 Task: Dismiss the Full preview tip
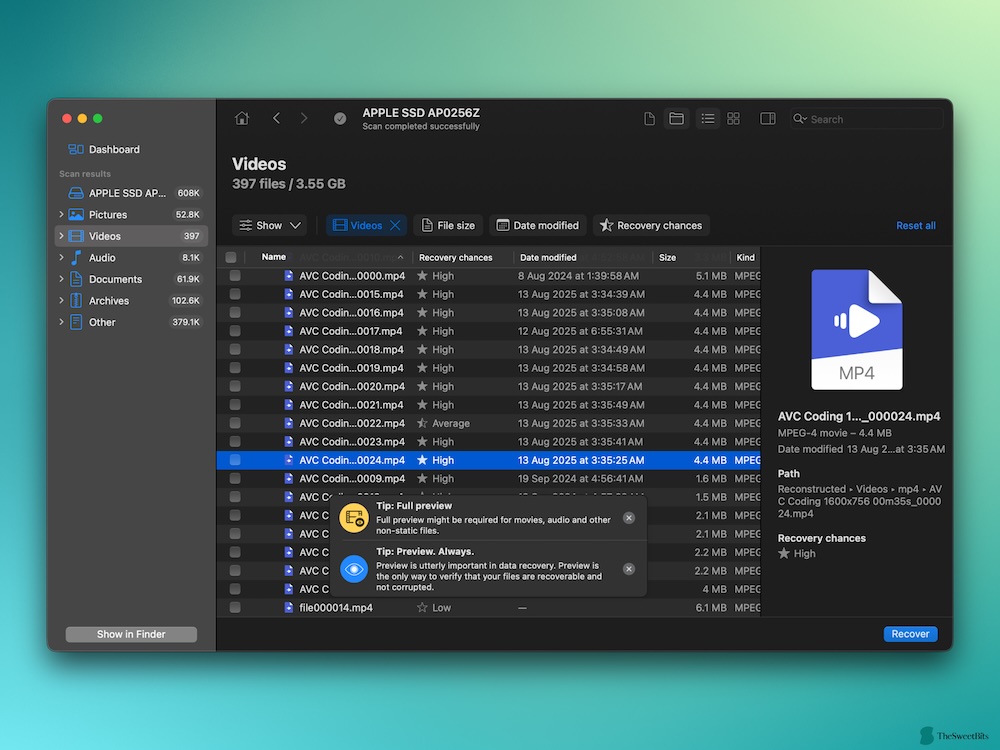[x=628, y=518]
